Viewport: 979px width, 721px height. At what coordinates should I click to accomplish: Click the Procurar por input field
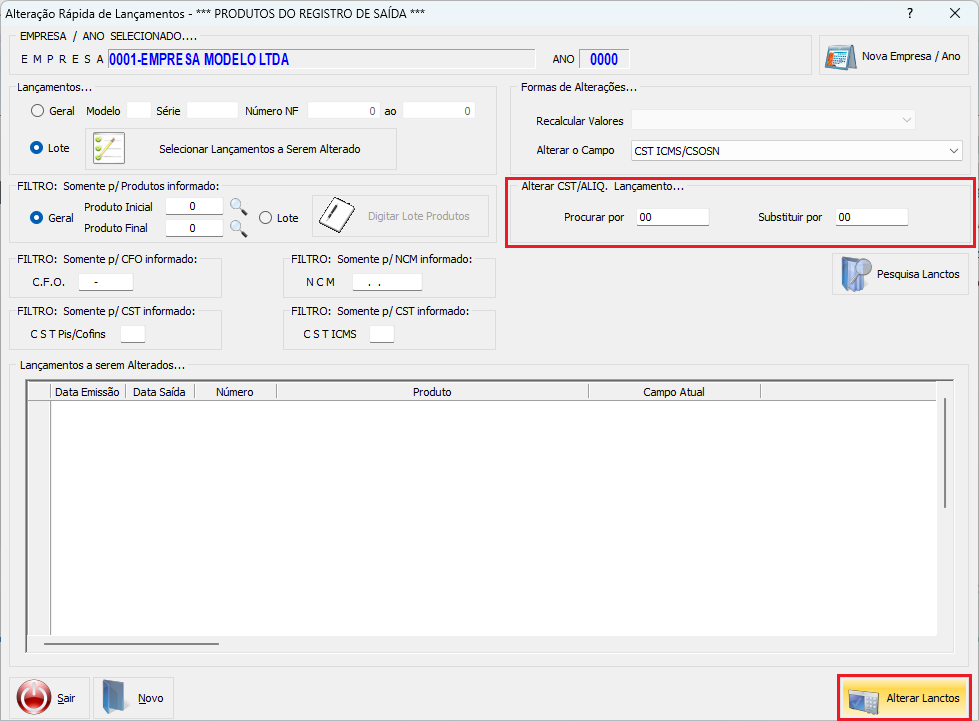coord(672,217)
